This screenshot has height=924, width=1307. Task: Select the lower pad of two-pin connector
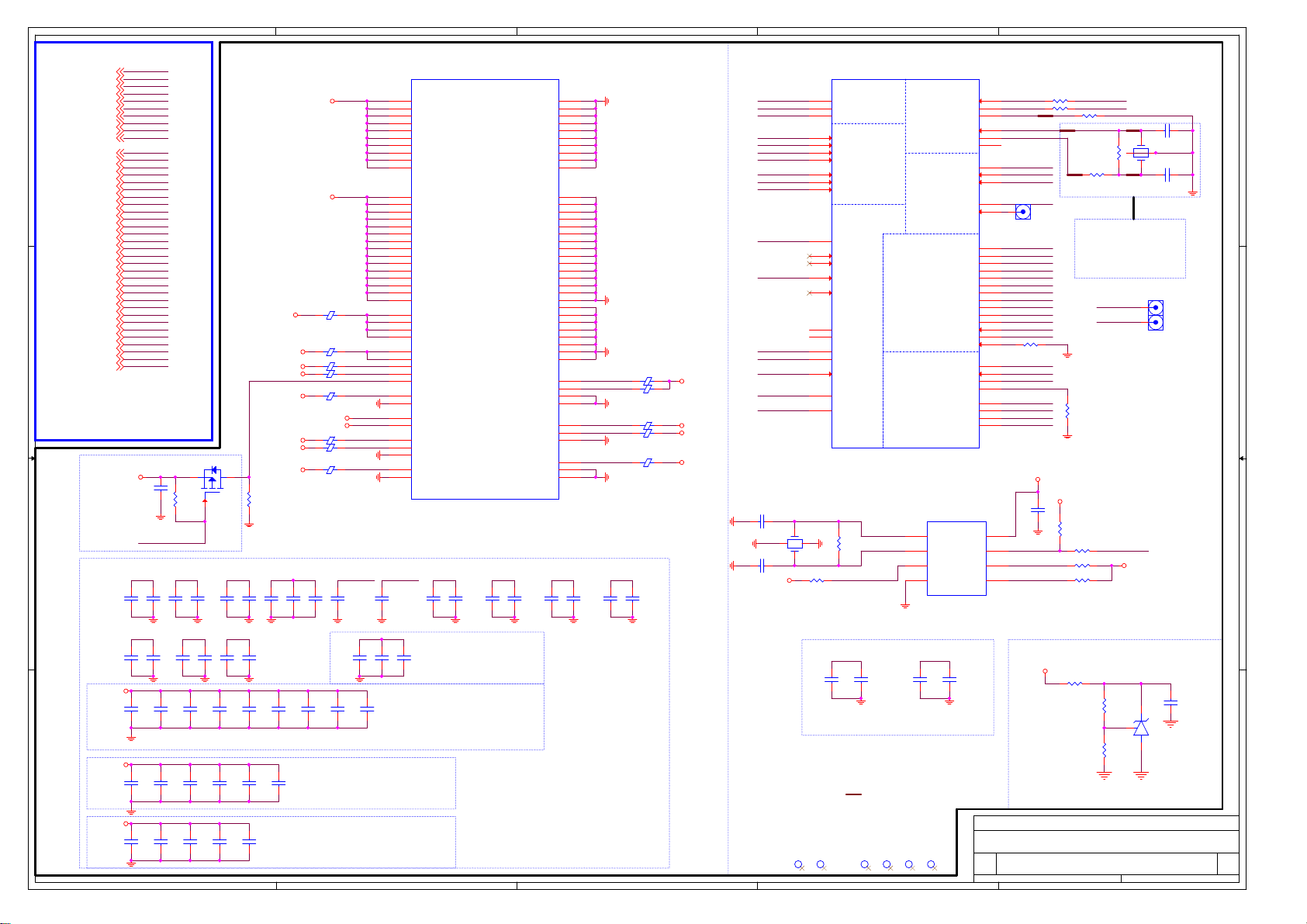click(x=1155, y=322)
